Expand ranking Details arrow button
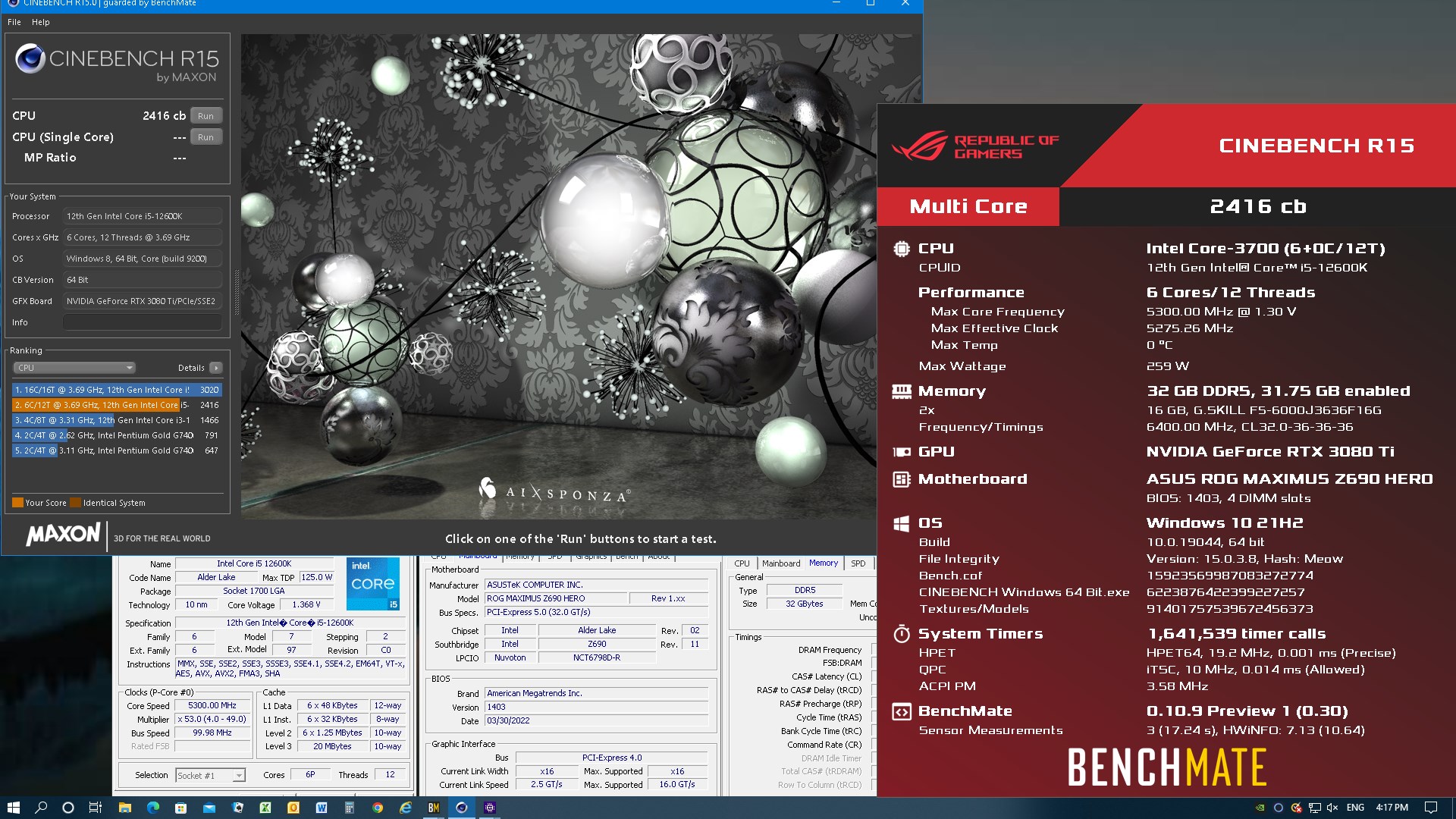Image resolution: width=1456 pixels, height=819 pixels. [216, 368]
